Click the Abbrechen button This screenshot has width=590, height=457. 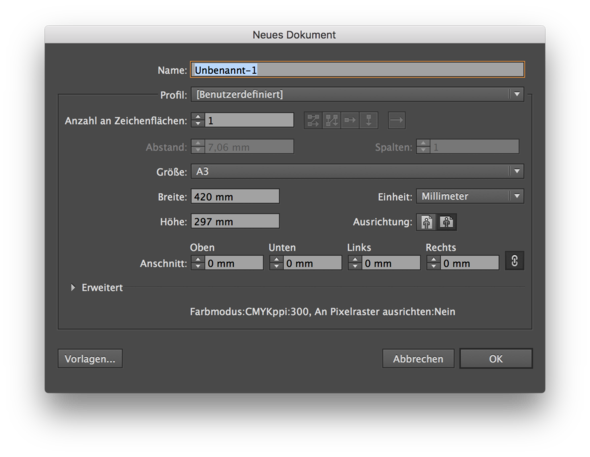point(418,359)
